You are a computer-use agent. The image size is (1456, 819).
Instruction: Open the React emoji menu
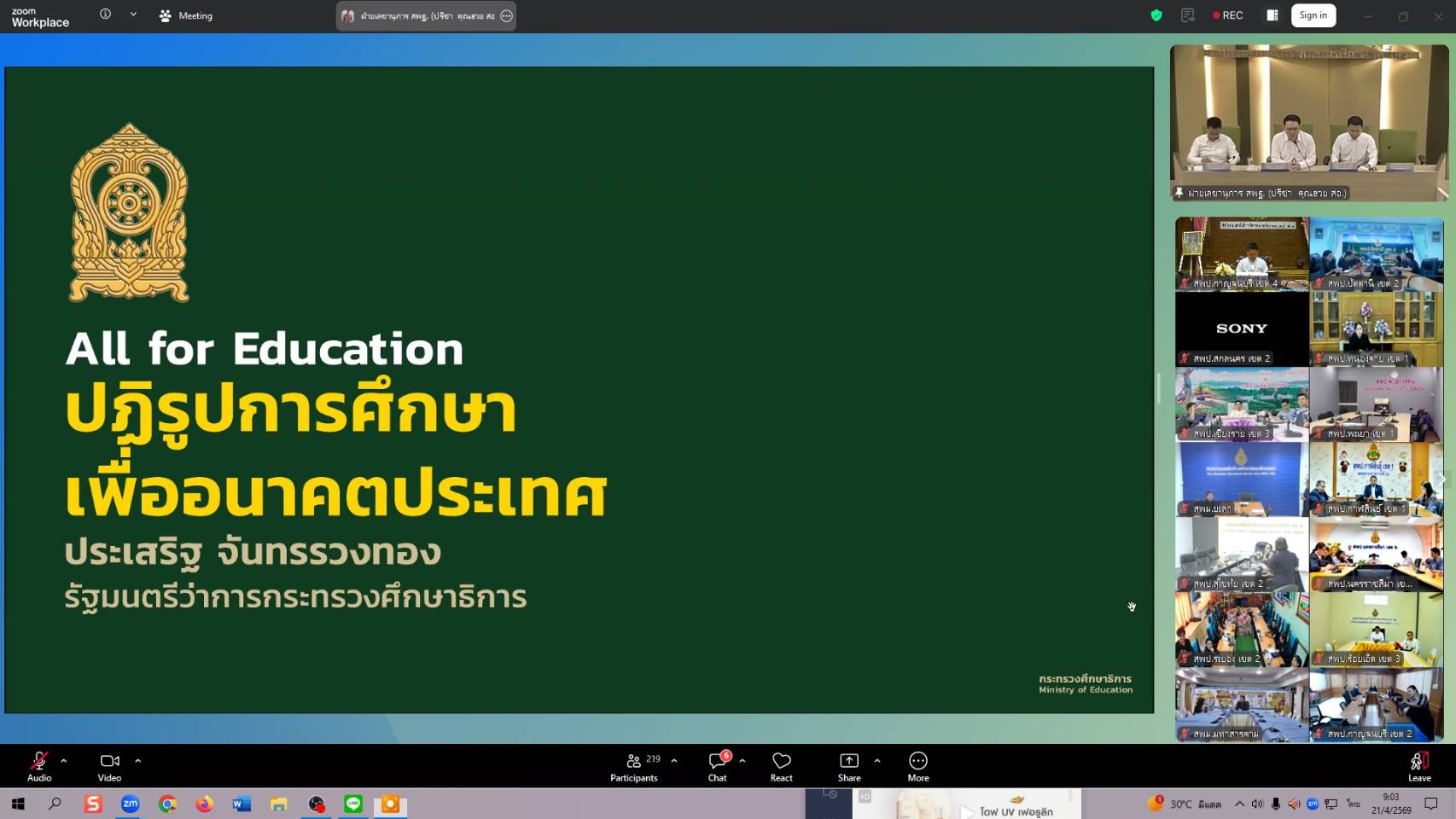click(x=781, y=765)
